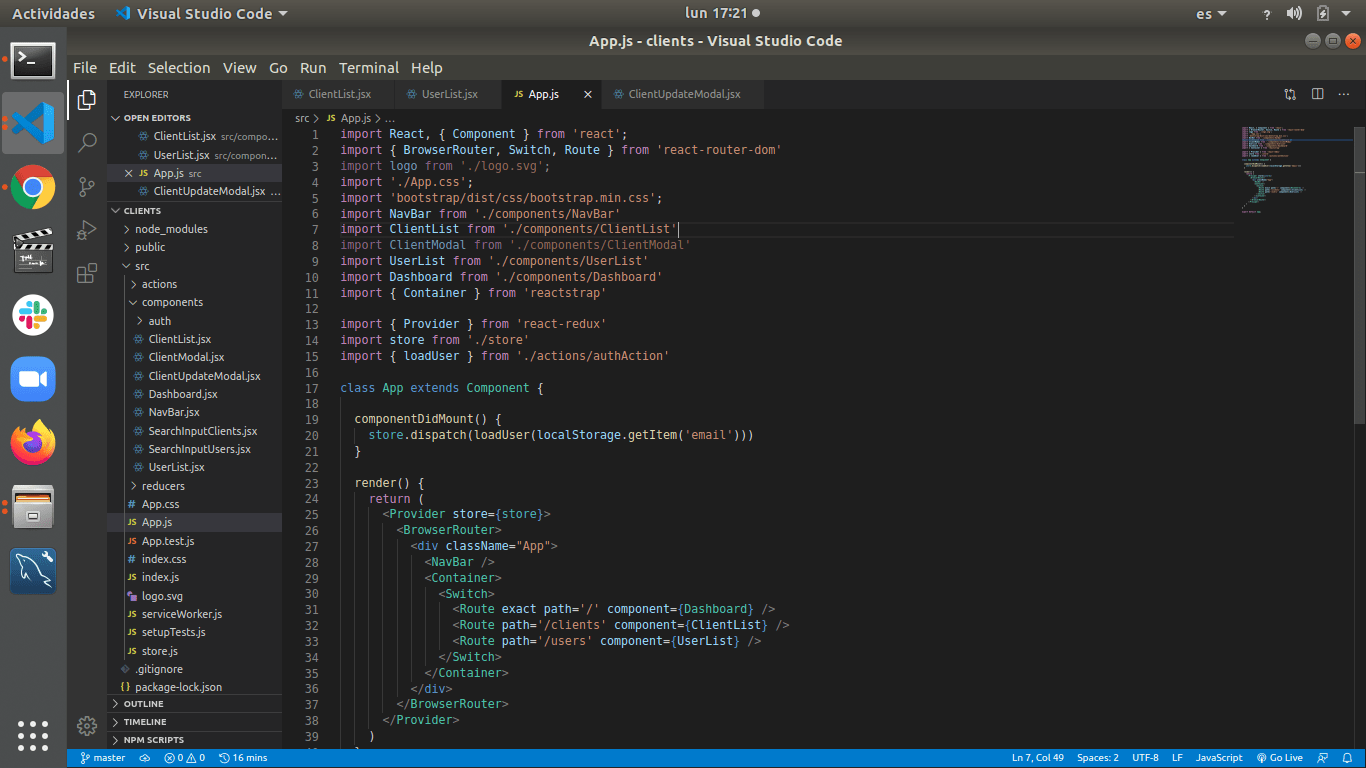The height and width of the screenshot is (768, 1366).
Task: Click the Manage gear icon
Action: tap(87, 725)
